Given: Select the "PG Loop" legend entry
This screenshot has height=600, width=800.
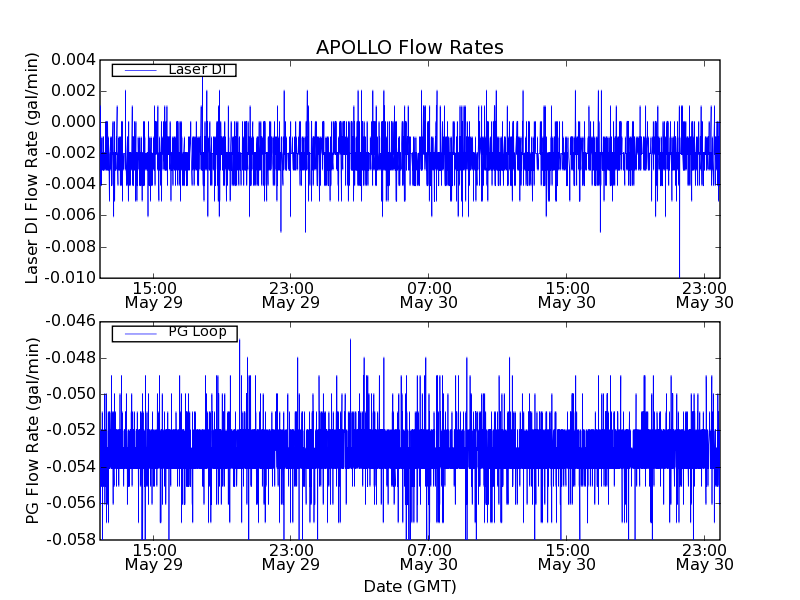Looking at the screenshot, I should [x=197, y=332].
